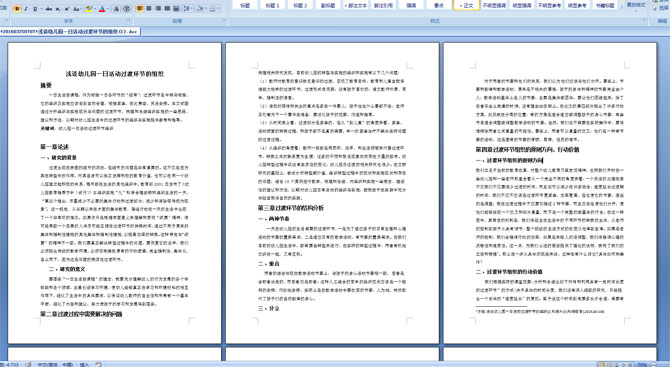
Task: Open the change case Aa dropdown
Action: [77, 9]
